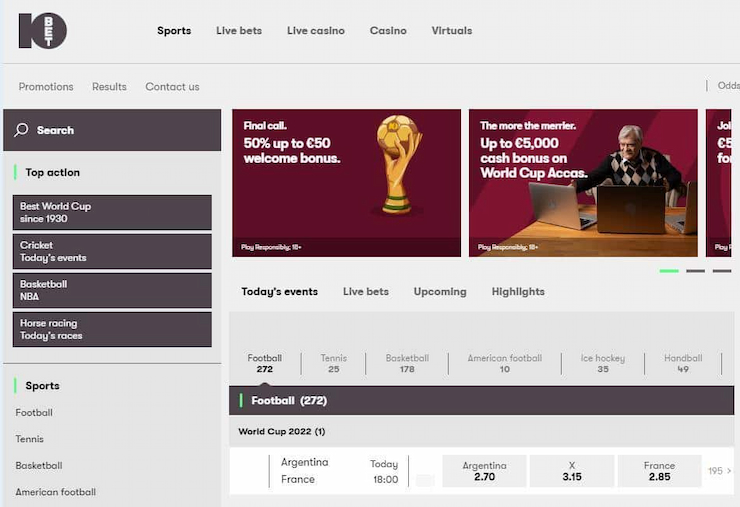The height and width of the screenshot is (507, 740).
Task: Open Live bets in top navigation
Action: tap(239, 31)
